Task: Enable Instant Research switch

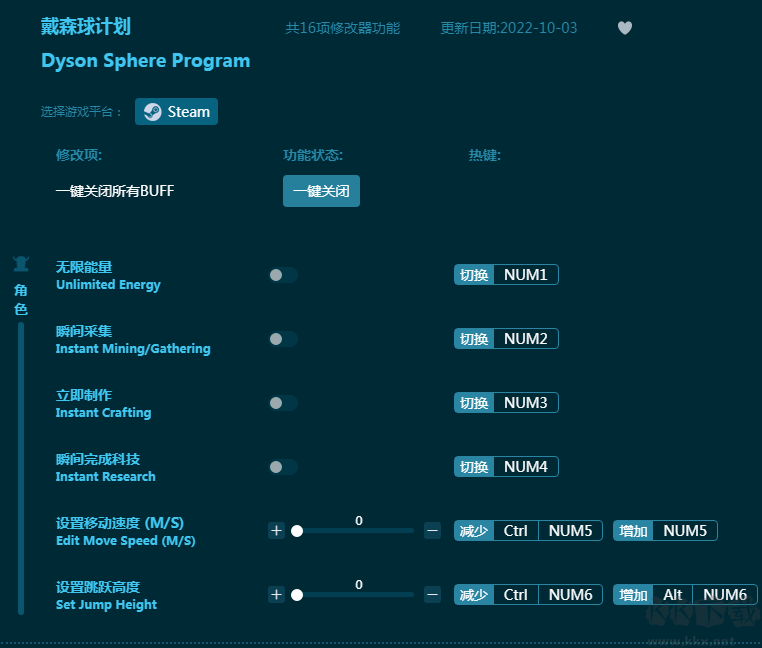Action: [283, 467]
